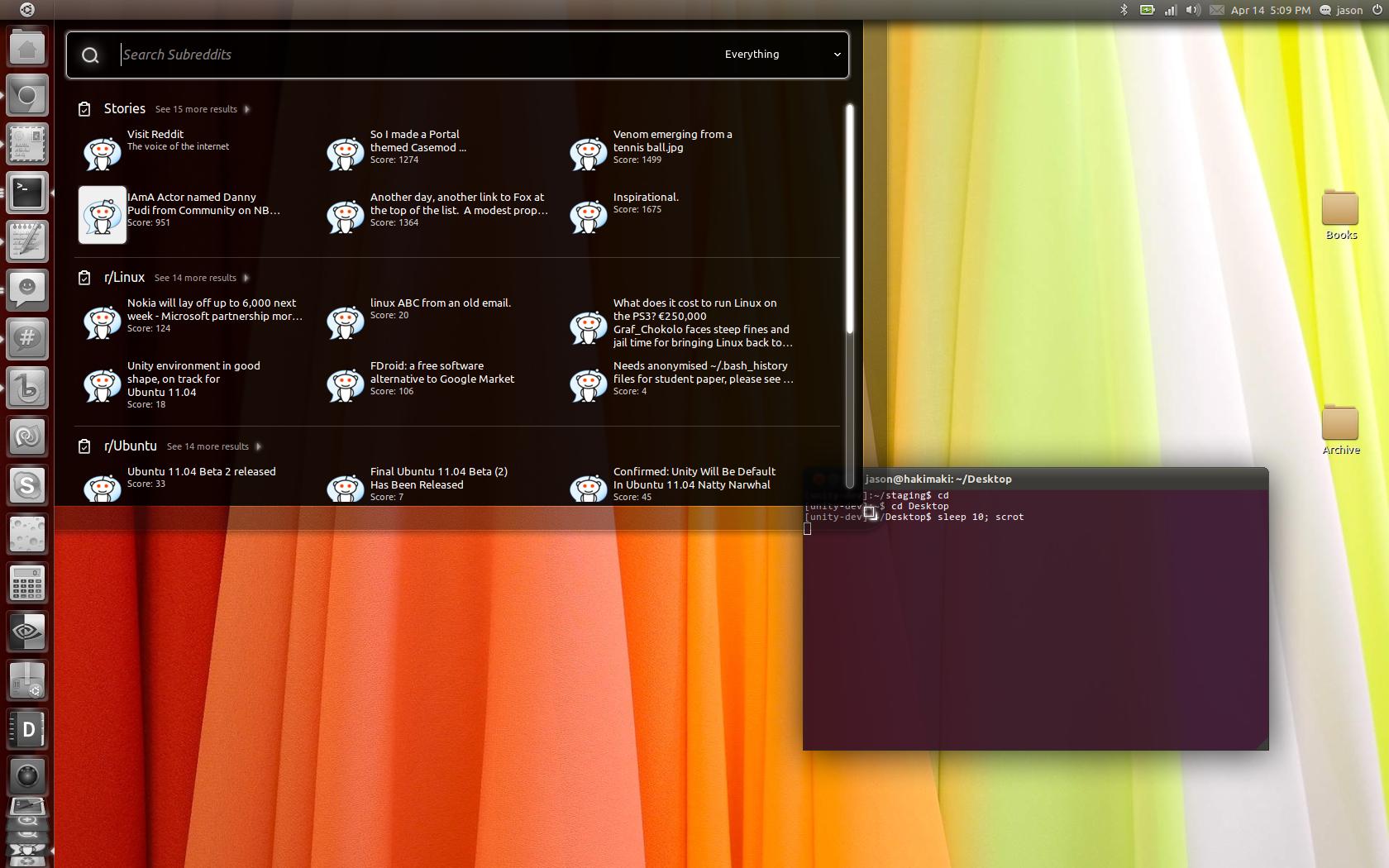Click 'sleep 10; scrot' command line in terminal

[x=981, y=517]
